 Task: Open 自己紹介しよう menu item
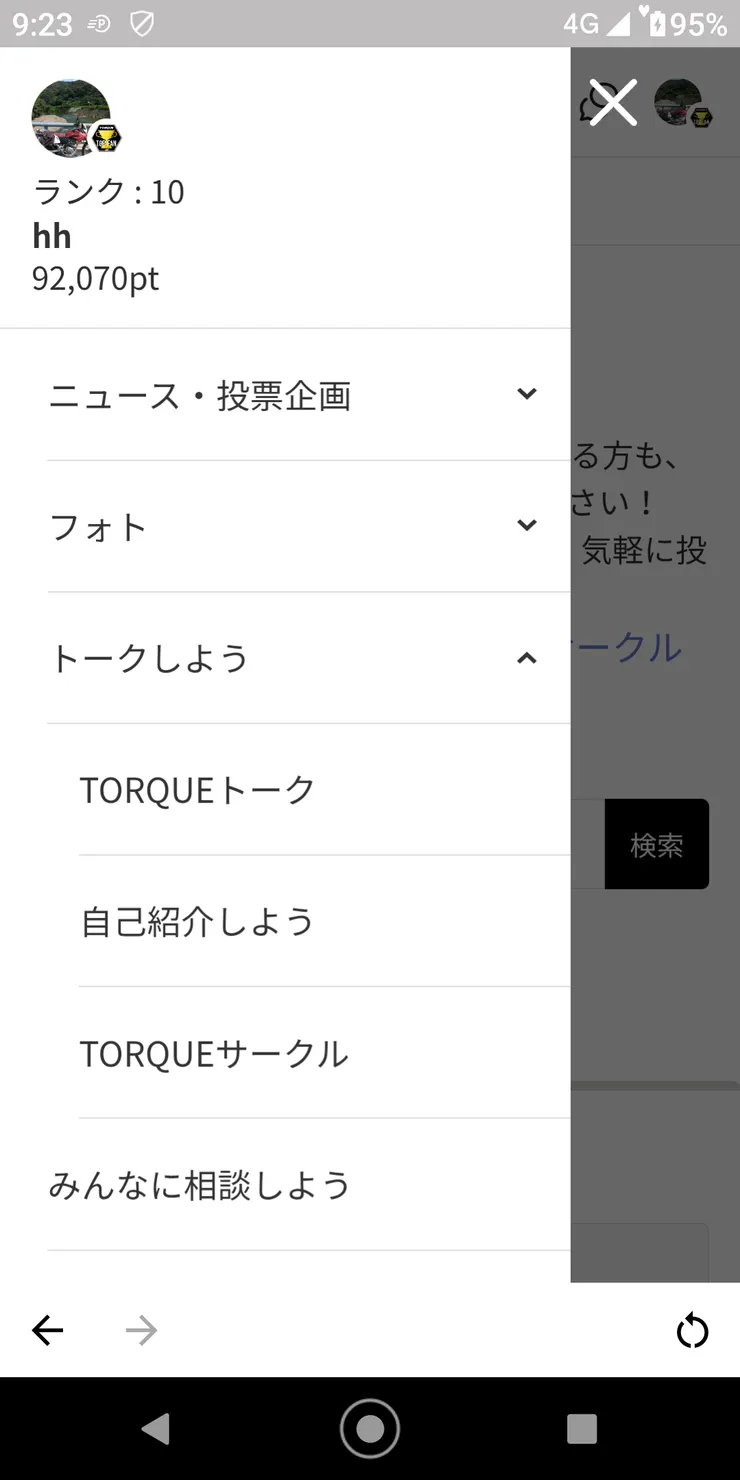pos(324,922)
